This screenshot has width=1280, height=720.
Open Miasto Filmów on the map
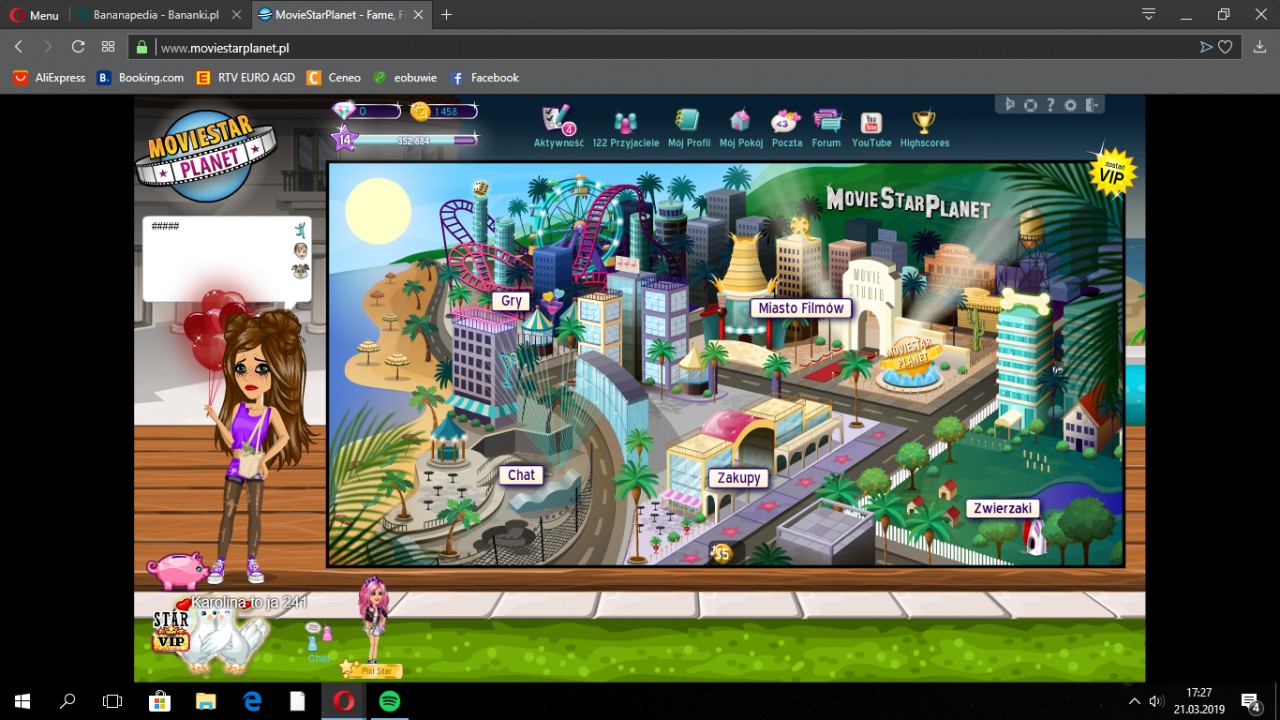[800, 308]
